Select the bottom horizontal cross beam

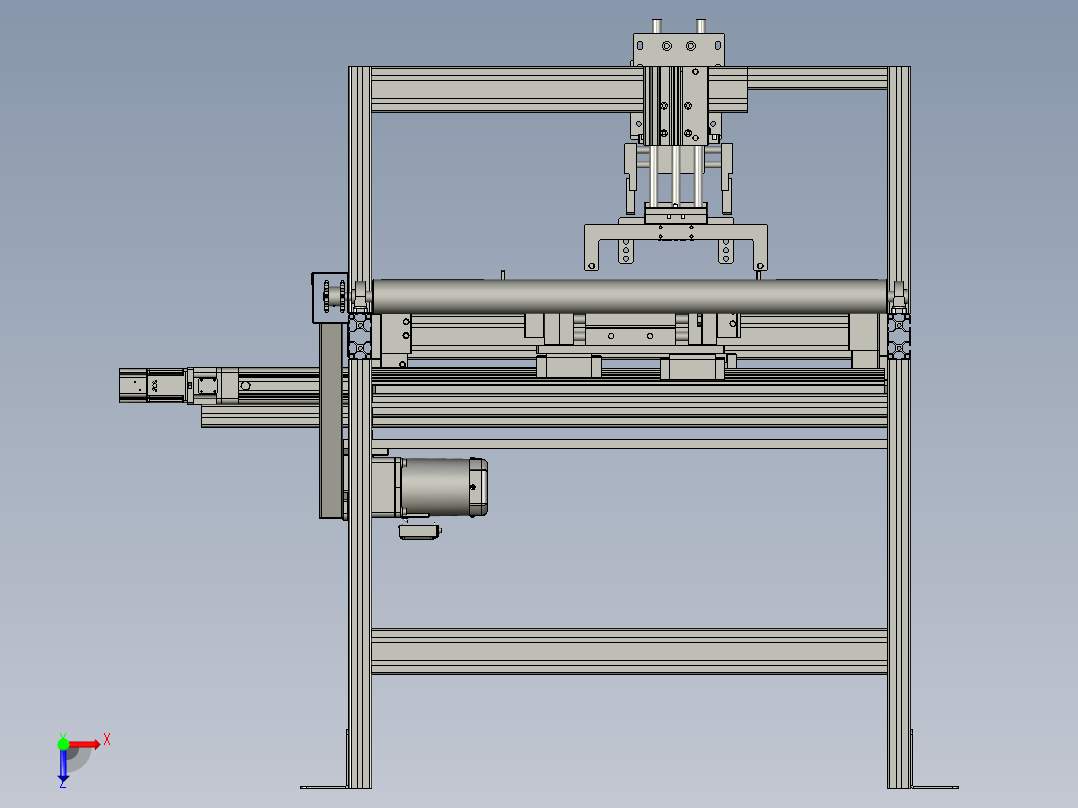[x=629, y=651]
